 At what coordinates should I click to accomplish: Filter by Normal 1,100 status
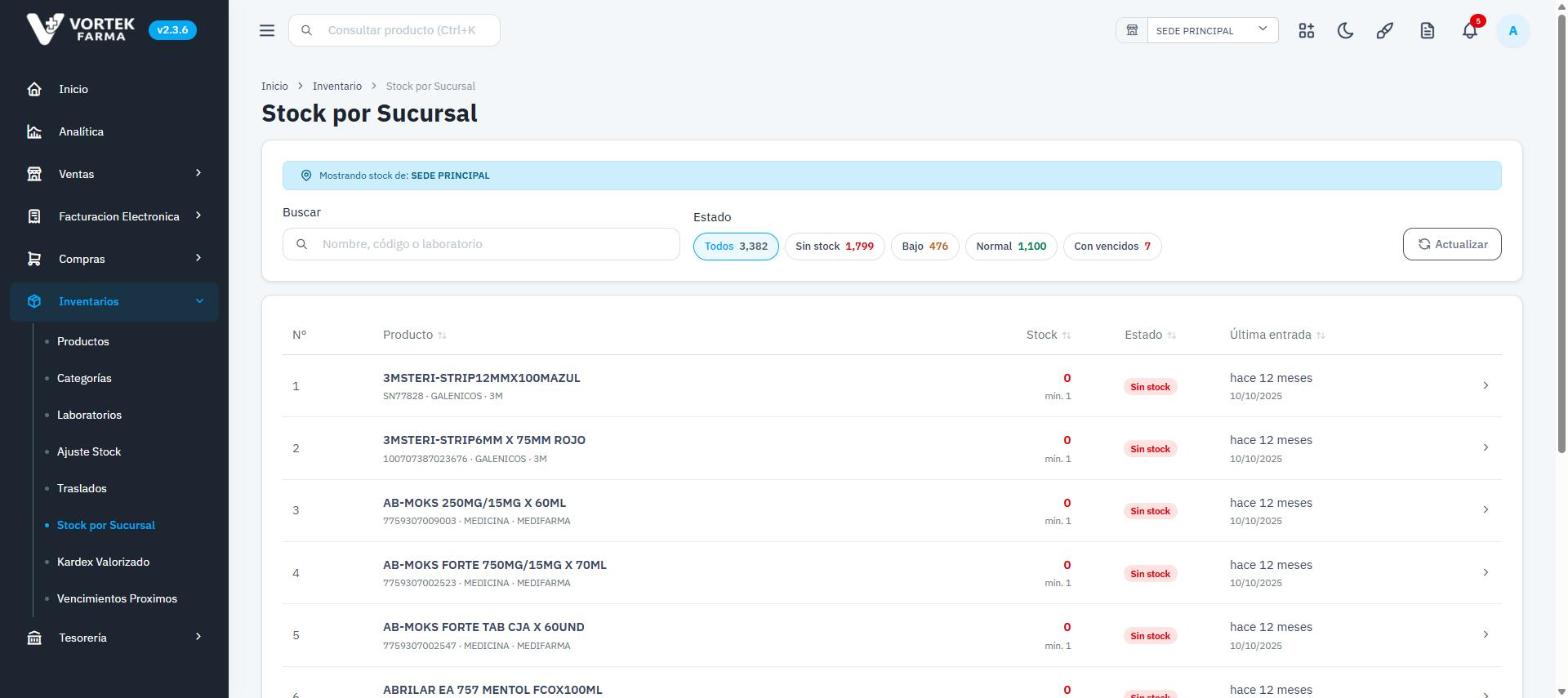point(1011,246)
